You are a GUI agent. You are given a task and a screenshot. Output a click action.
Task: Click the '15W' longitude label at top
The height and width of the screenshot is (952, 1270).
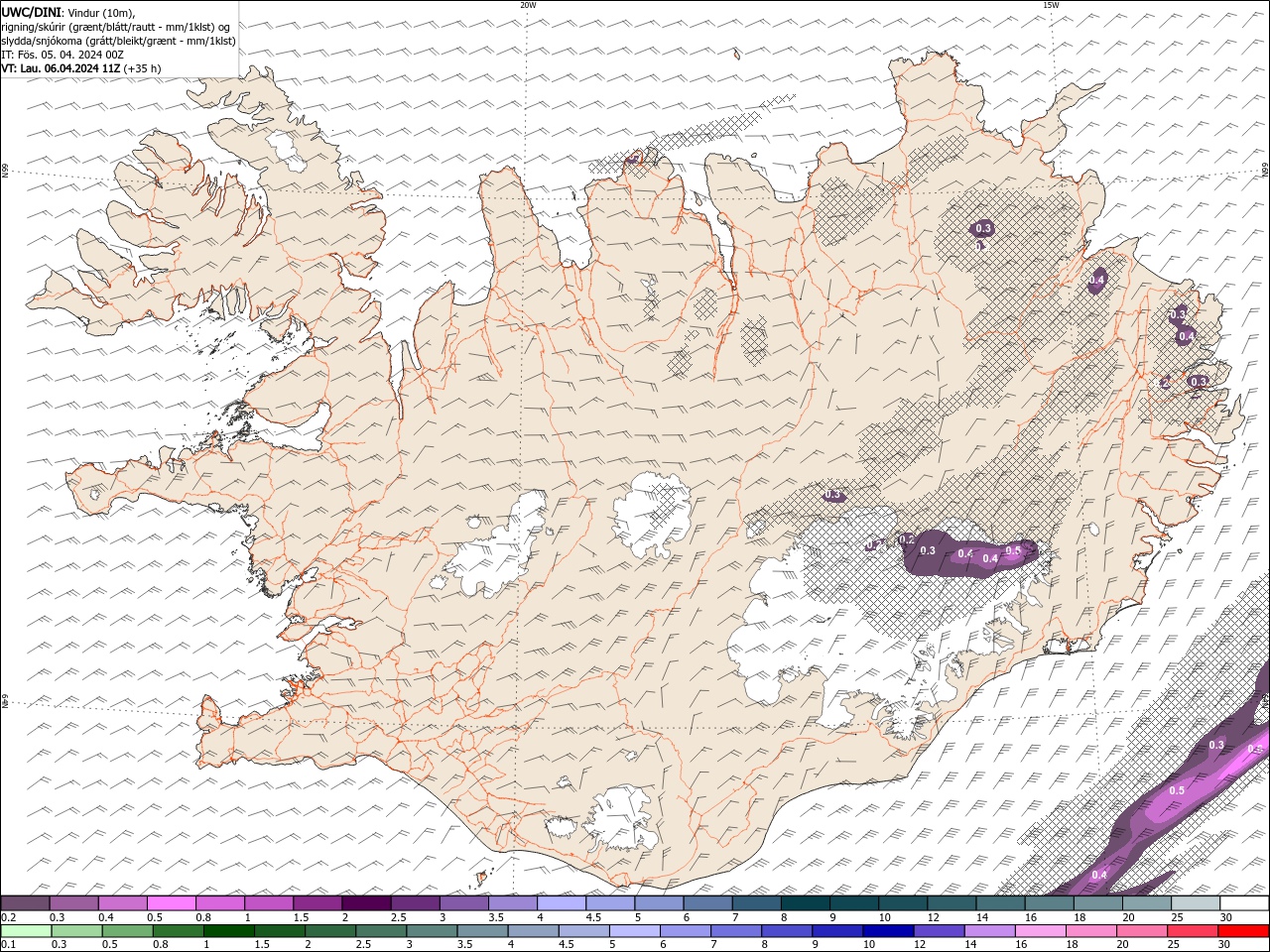pyautogui.click(x=1051, y=5)
